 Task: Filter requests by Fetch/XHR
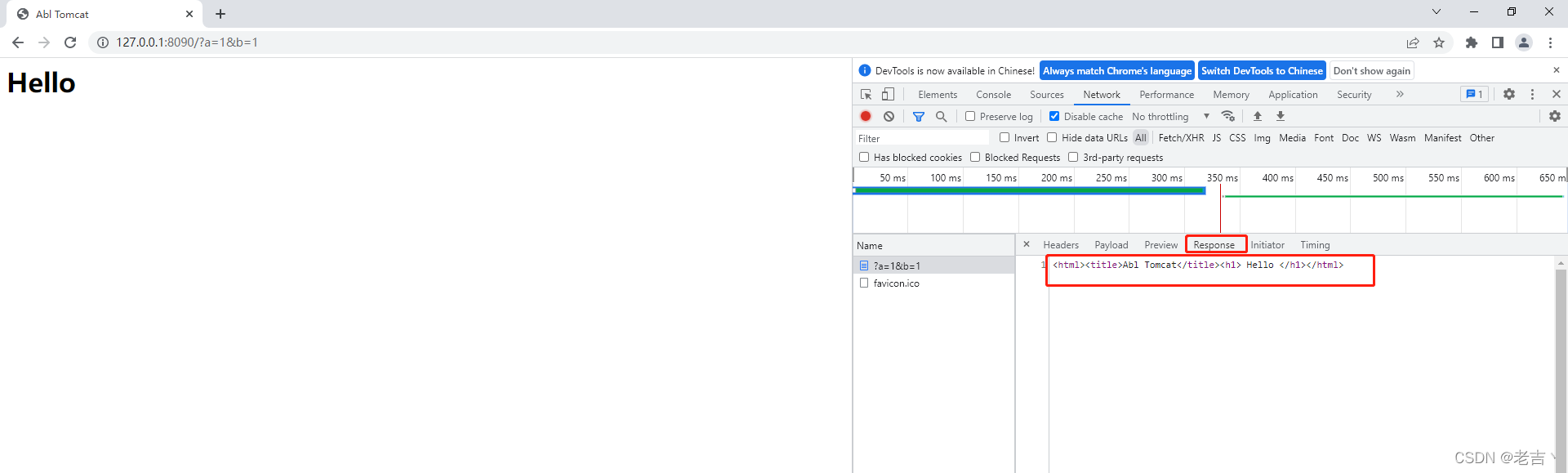coord(1181,138)
